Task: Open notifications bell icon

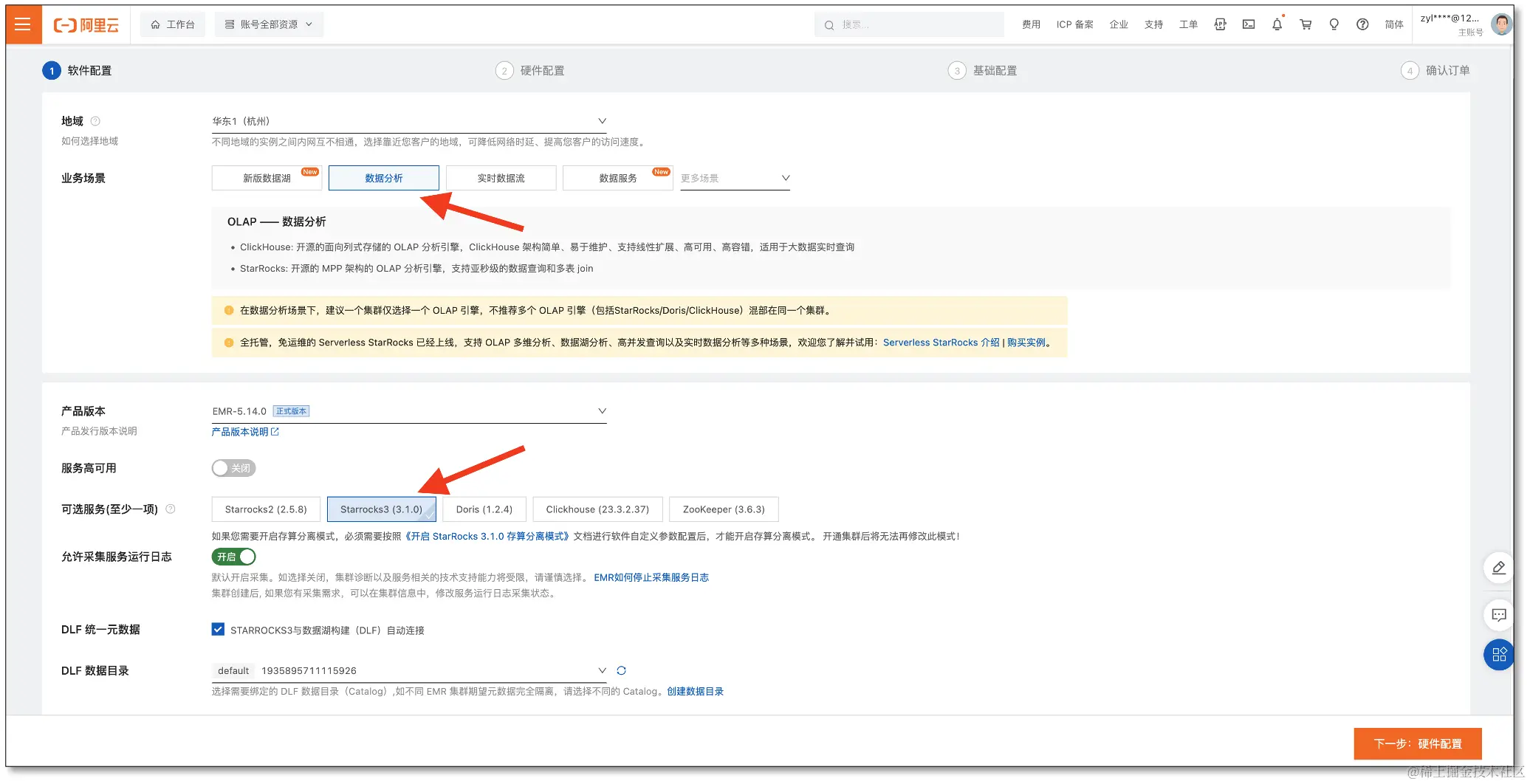Action: (1277, 24)
